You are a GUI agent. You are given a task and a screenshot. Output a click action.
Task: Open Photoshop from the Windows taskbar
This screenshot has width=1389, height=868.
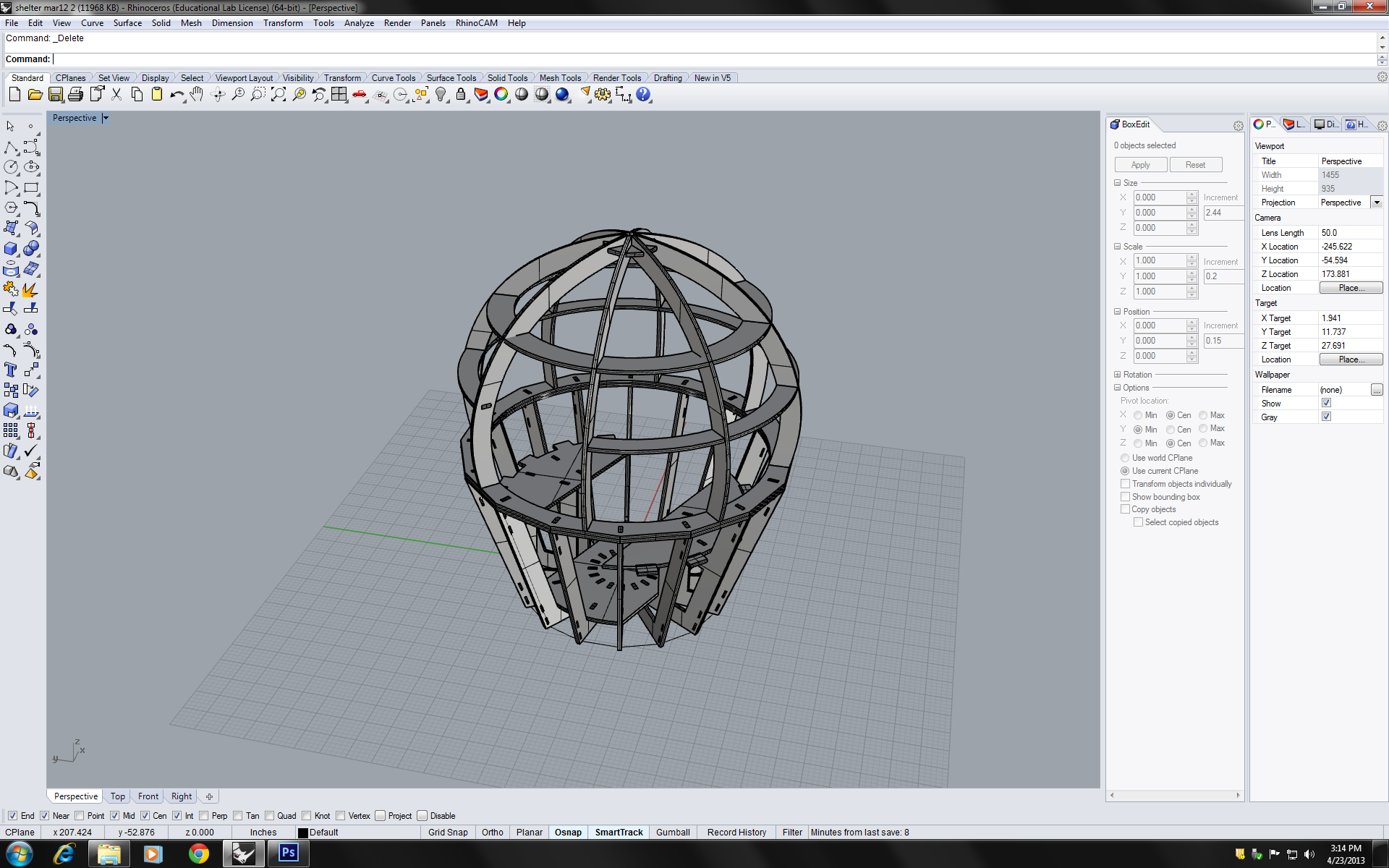pos(289,854)
